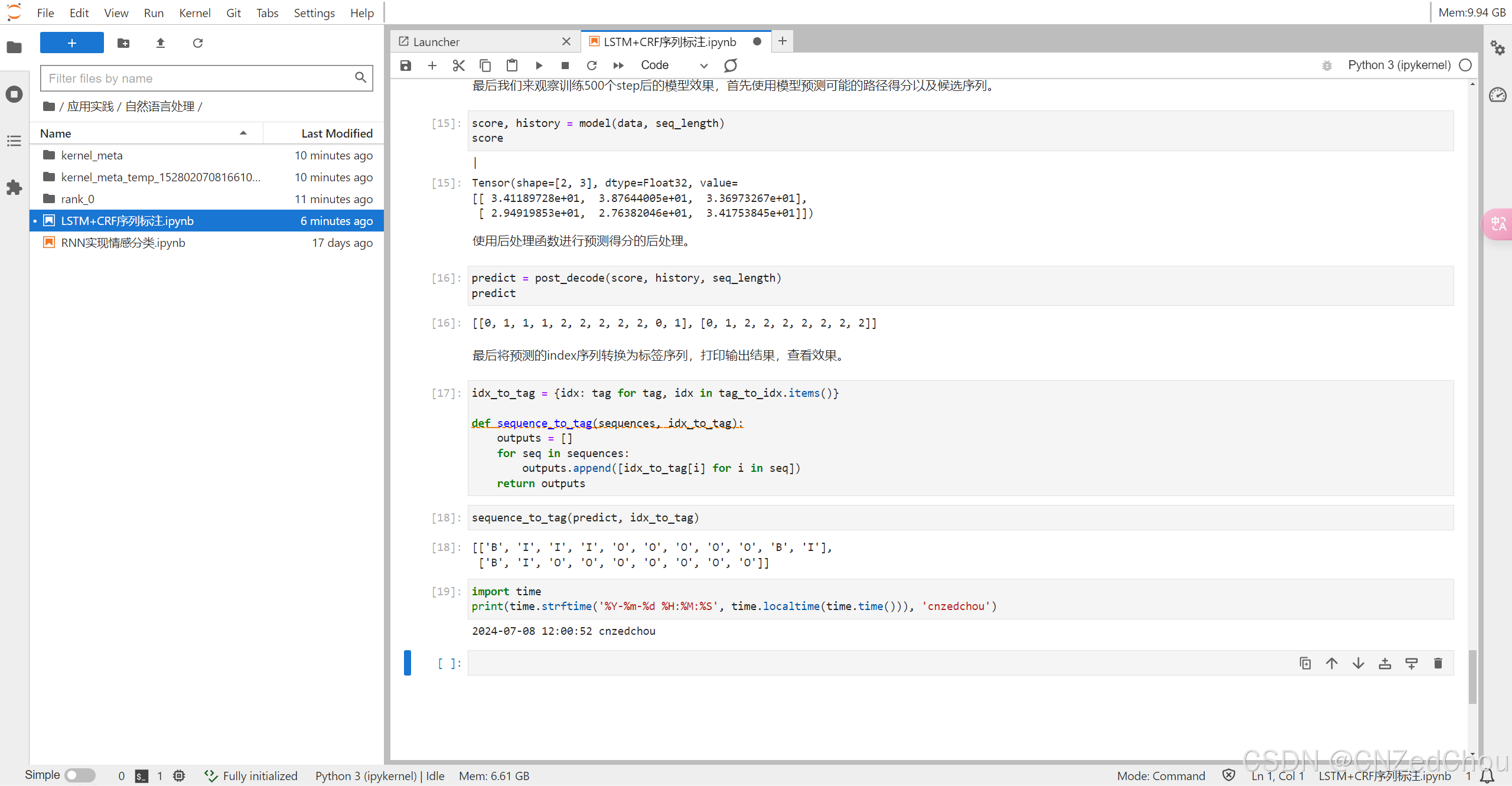Click the Delete cell trash icon

1442,663
